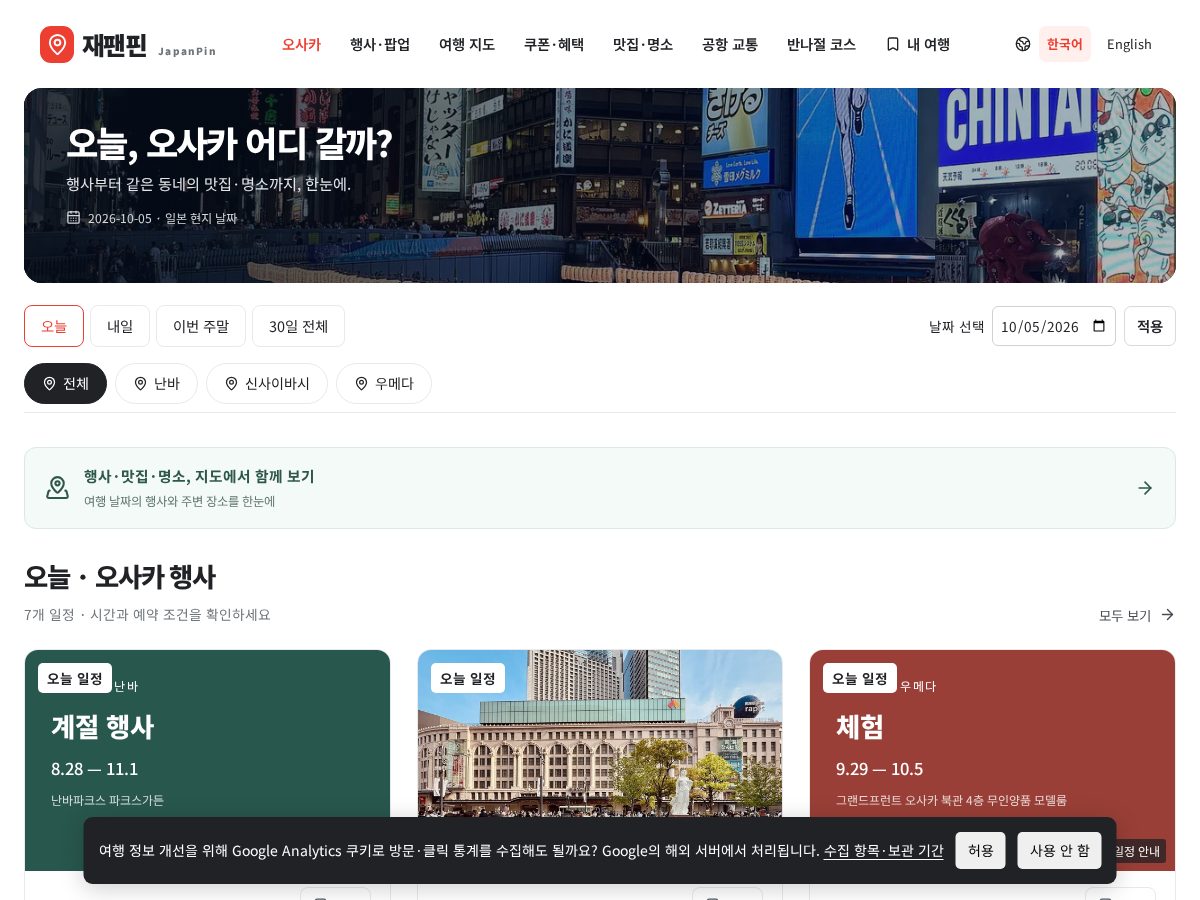The height and width of the screenshot is (900, 1200).
Task: Select the 오늘 date filter
Action: [x=54, y=326]
